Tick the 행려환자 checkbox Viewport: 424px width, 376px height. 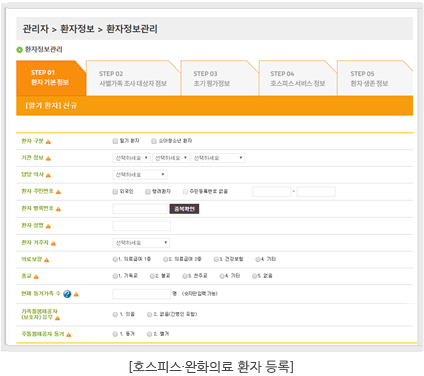[x=148, y=191]
